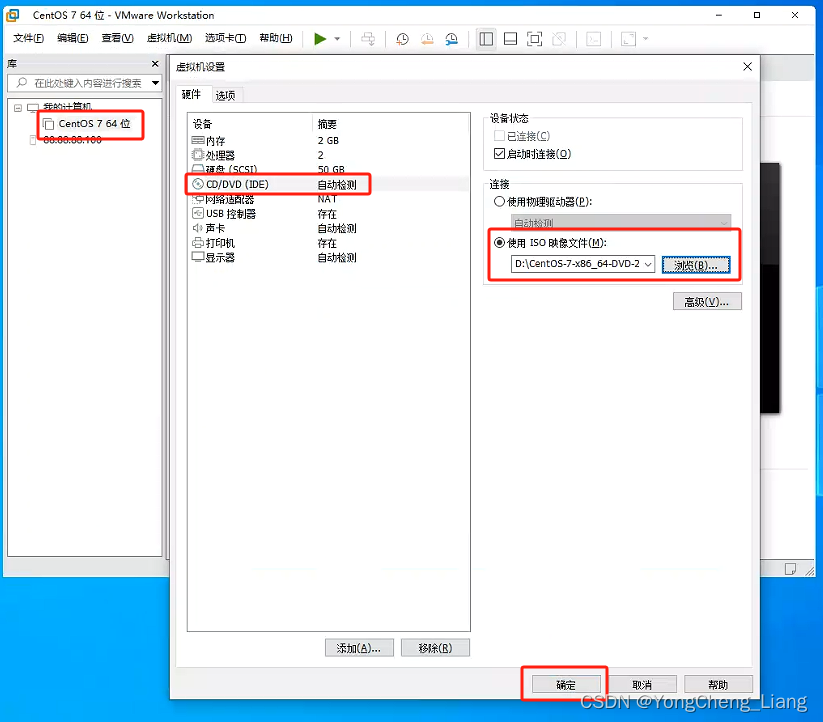Select the 网络适配器 device row
Viewport: 823px width, 722px height.
tap(328, 199)
